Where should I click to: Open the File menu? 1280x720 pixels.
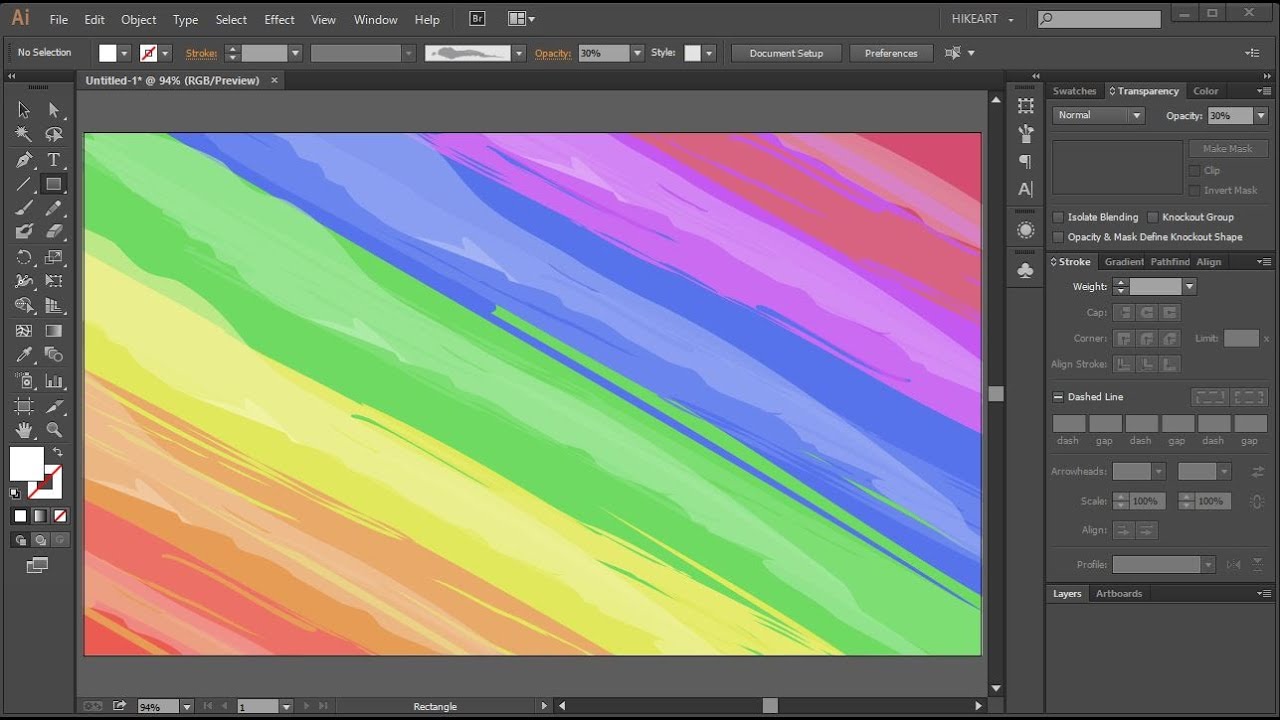pyautogui.click(x=58, y=19)
